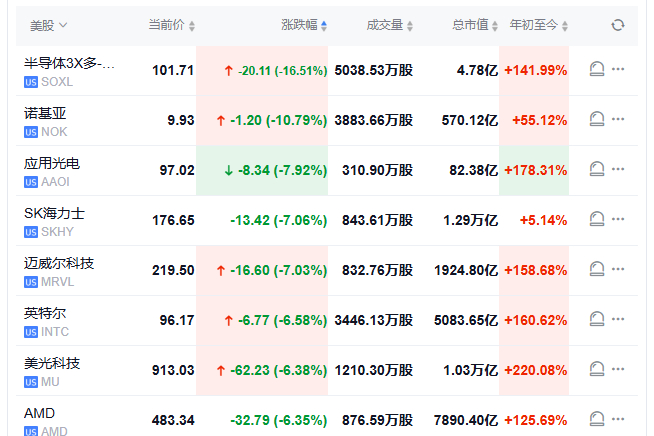Open more options for SOXL row

click(618, 69)
